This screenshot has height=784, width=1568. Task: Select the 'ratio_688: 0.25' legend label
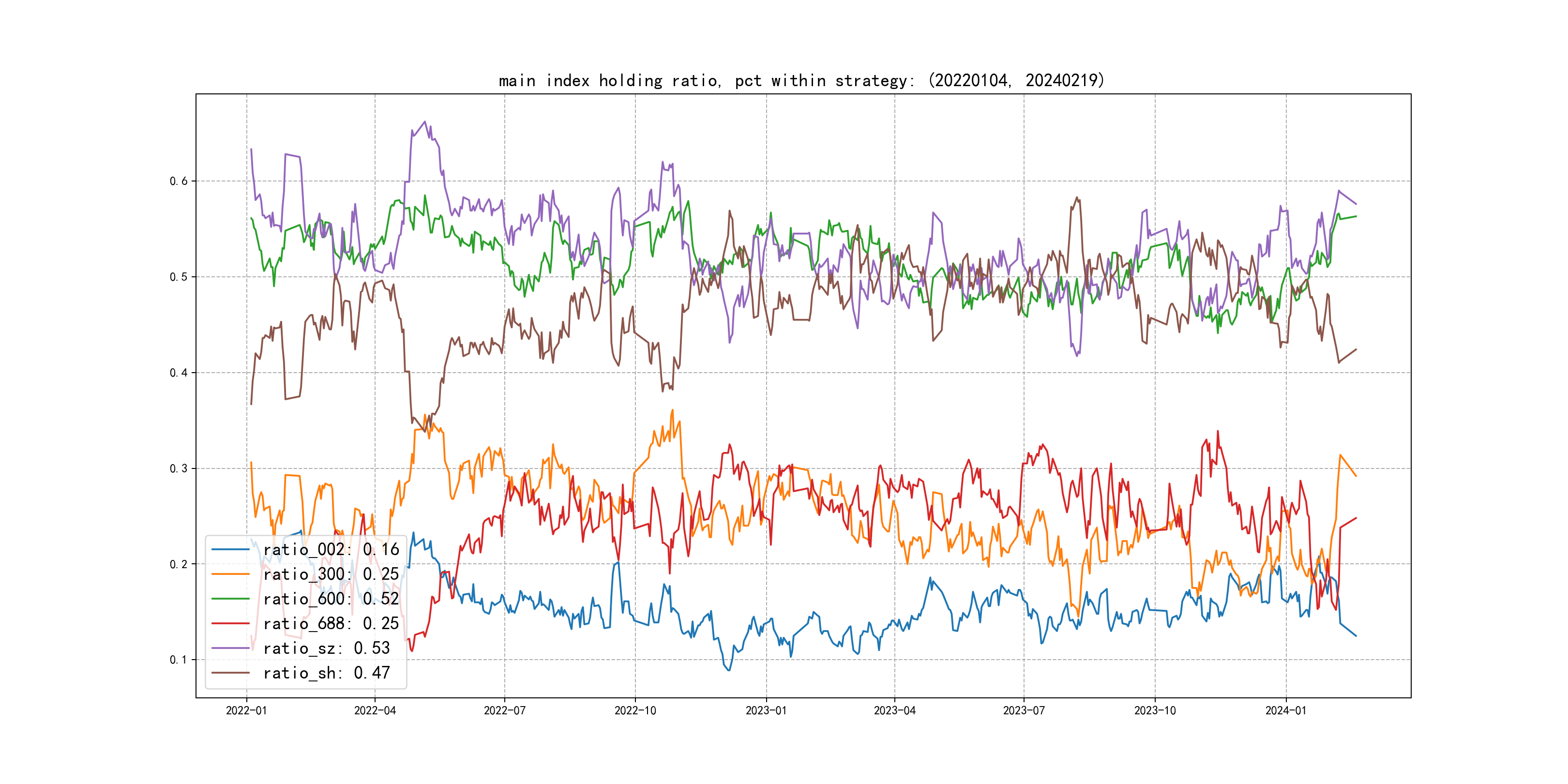tap(331, 623)
